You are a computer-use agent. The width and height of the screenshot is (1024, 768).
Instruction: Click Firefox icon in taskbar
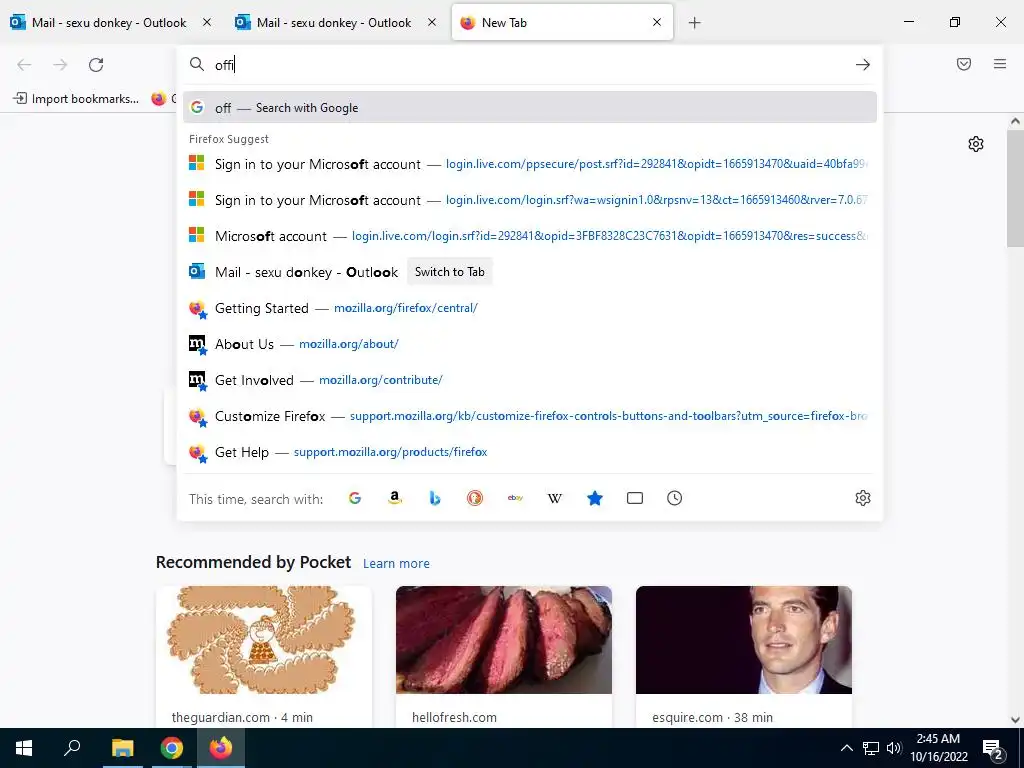pyautogui.click(x=221, y=748)
